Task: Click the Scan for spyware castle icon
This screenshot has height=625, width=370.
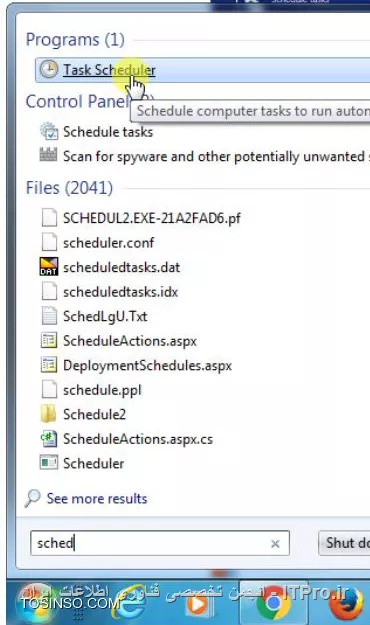Action: (x=48, y=154)
